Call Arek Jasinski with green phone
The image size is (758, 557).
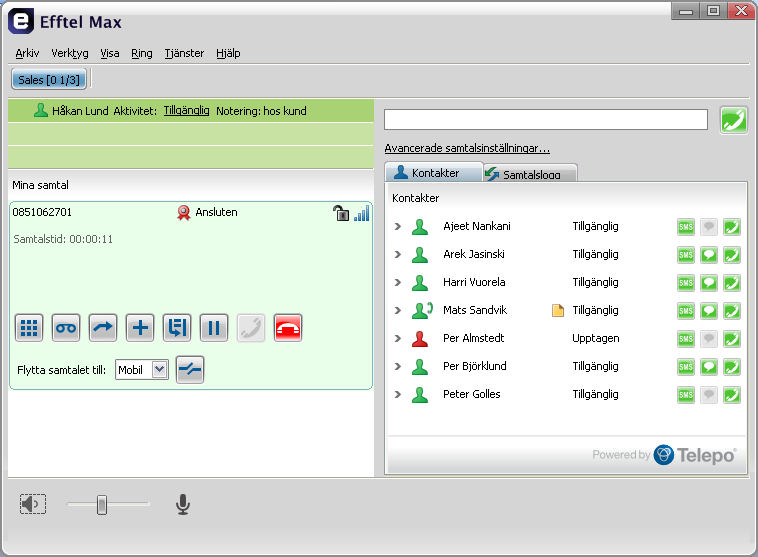(x=732, y=255)
